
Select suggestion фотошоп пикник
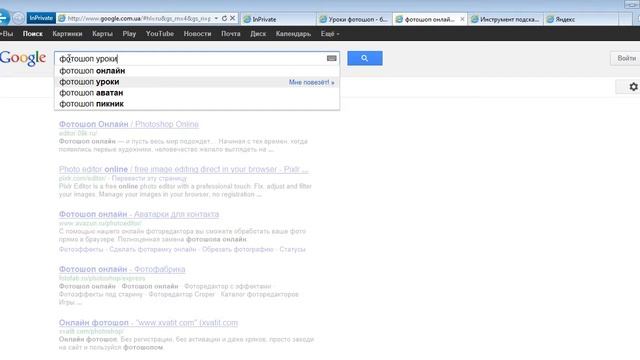point(197,104)
